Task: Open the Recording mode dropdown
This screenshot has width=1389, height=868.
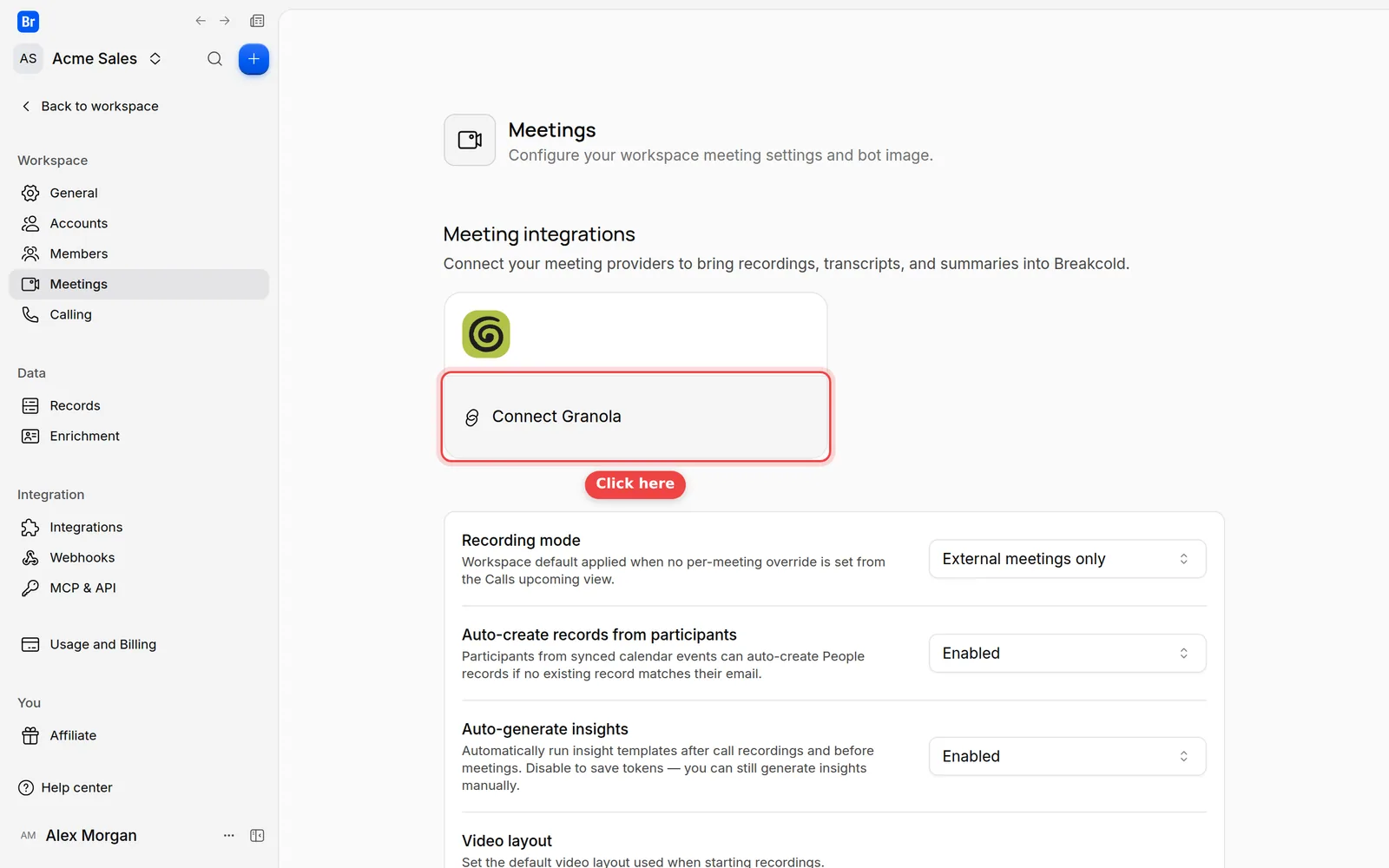Action: (x=1067, y=559)
